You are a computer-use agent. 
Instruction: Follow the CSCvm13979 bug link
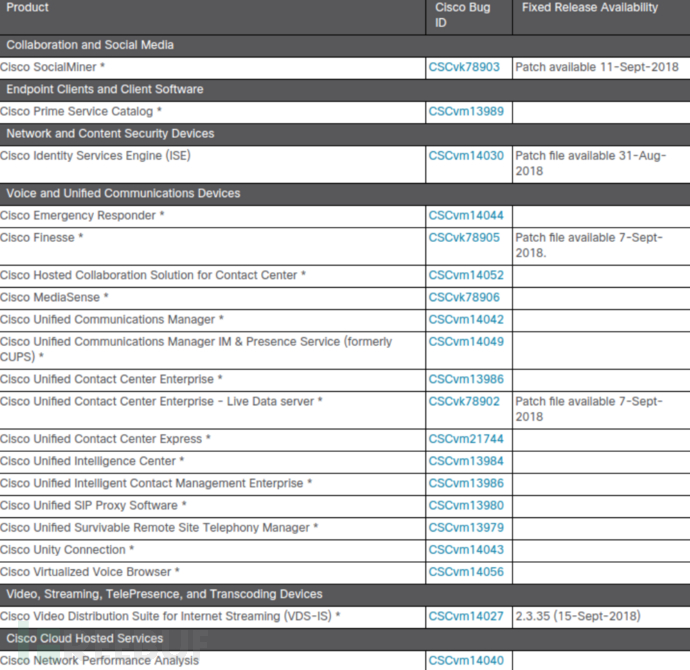click(x=466, y=527)
